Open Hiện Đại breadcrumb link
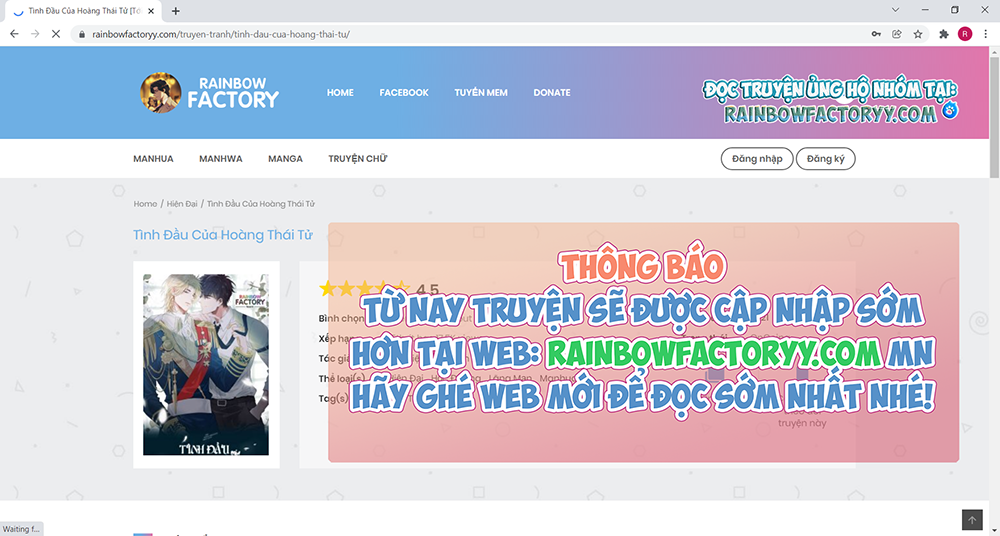This screenshot has height=536, width=1000. (x=182, y=204)
